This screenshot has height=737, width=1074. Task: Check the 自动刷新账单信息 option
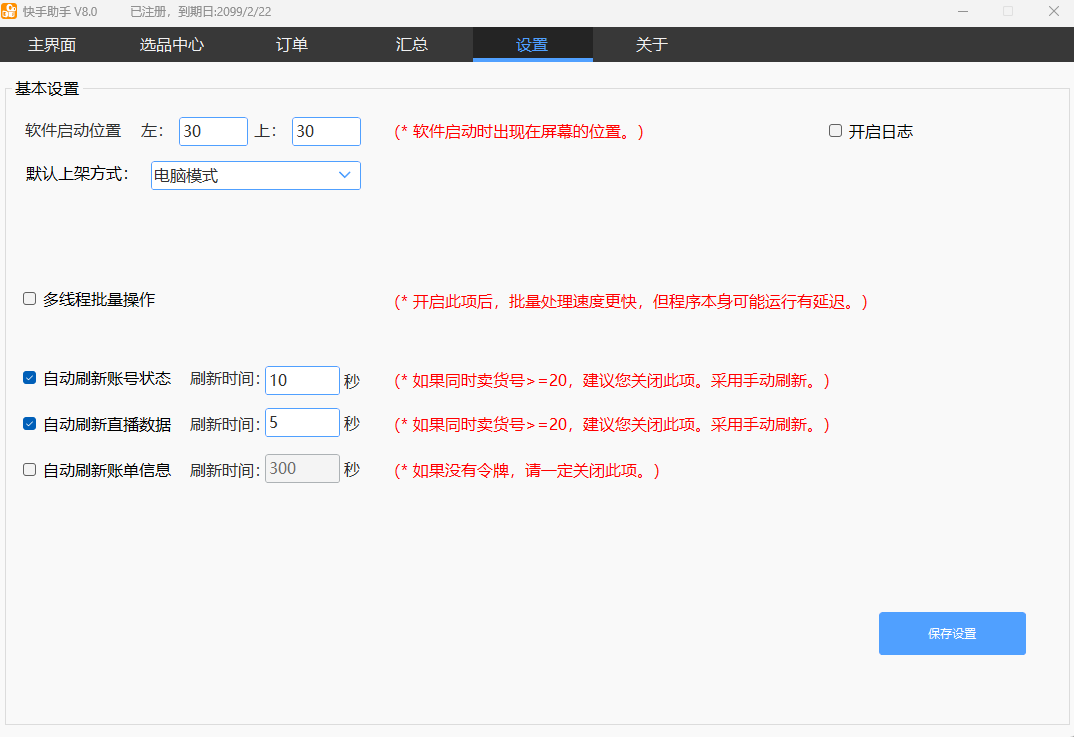30,469
